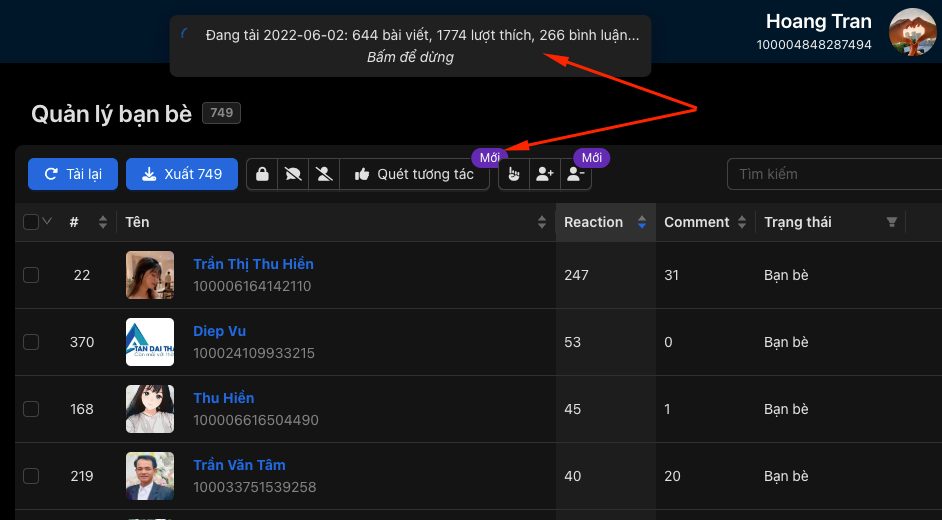Viewport: 942px width, 520px height.
Task: Click Bạn bè status in Diep Vu row
Action: (786, 342)
